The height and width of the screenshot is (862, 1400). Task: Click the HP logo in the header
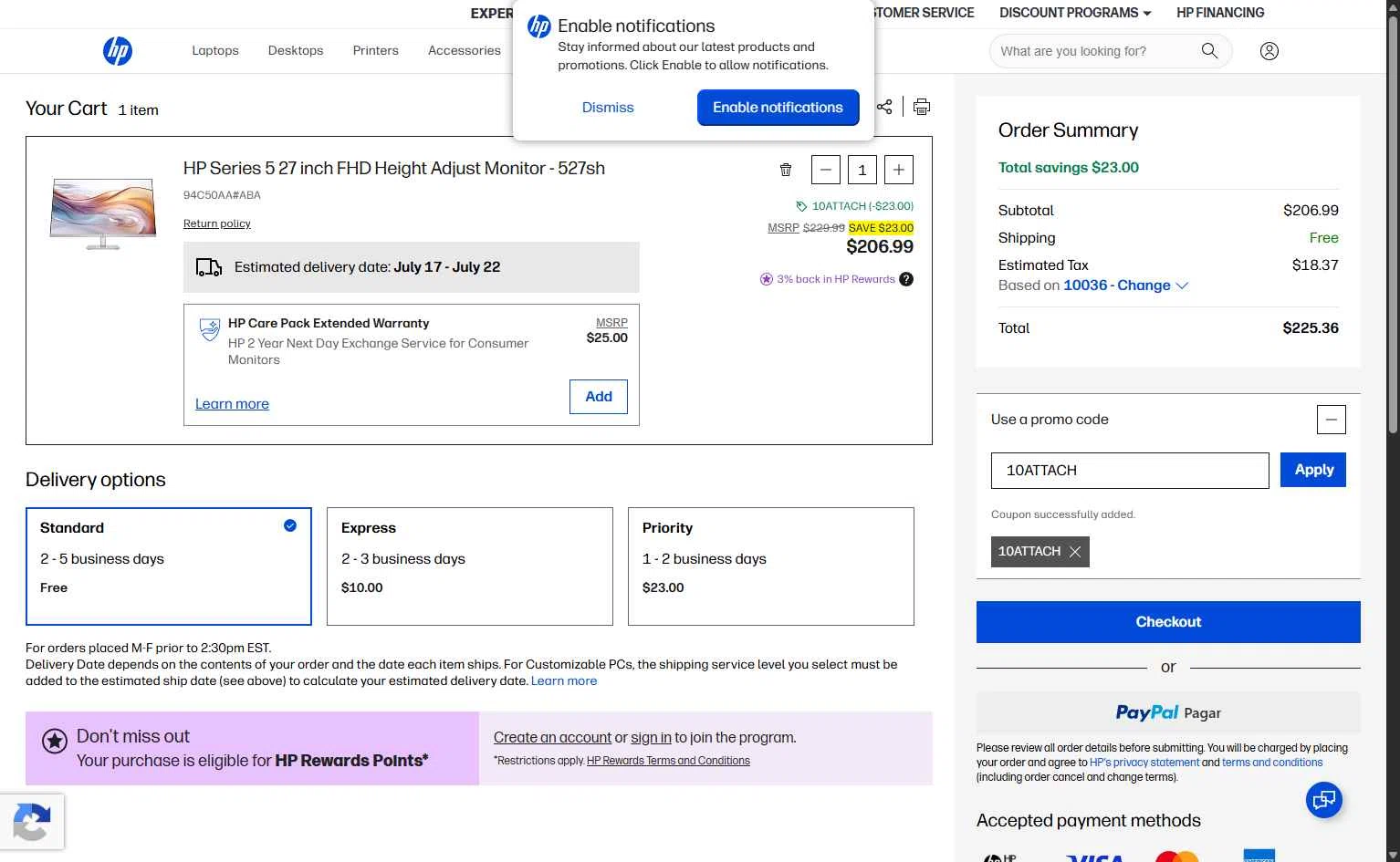118,51
